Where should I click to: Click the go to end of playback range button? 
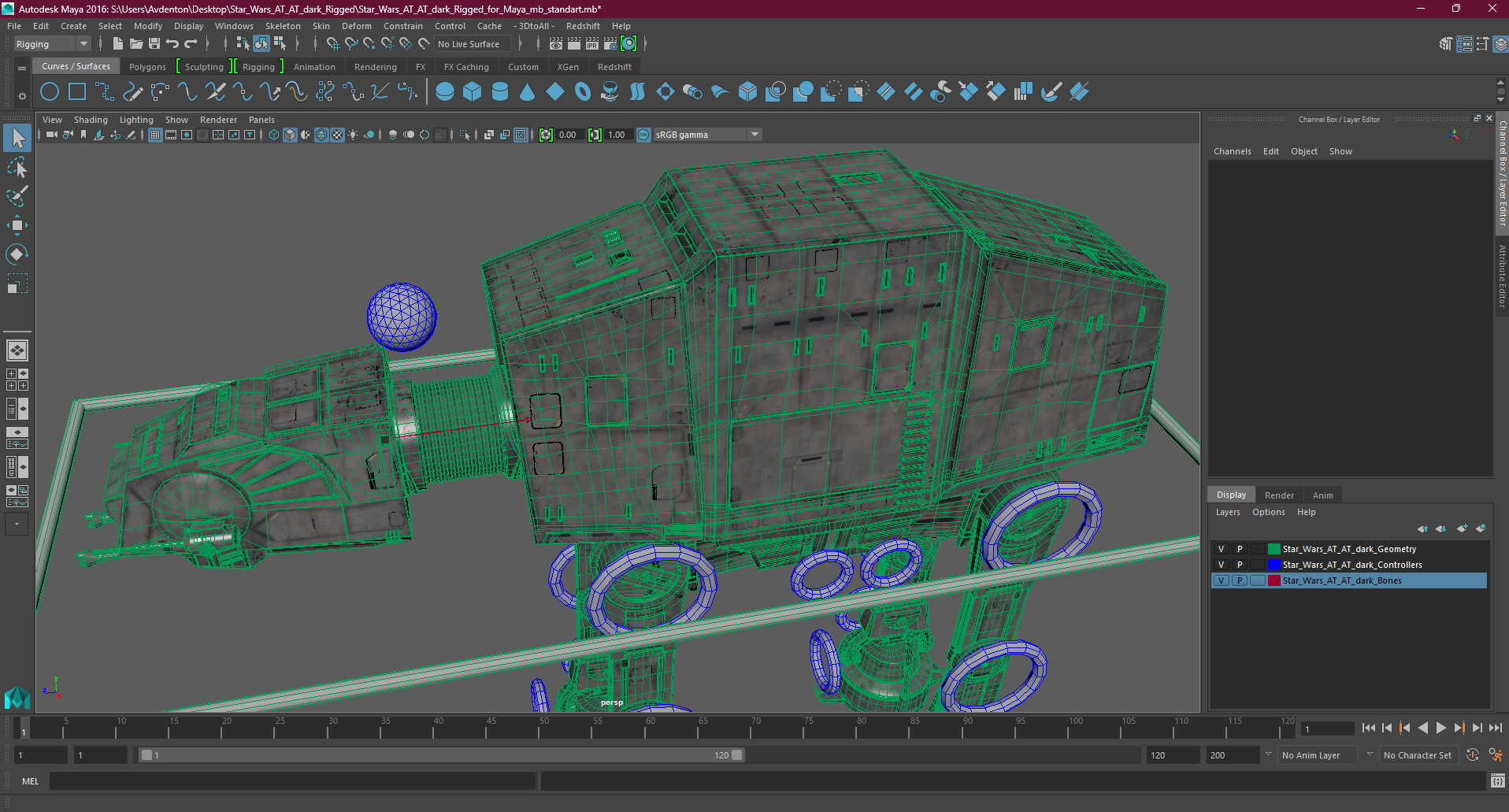(x=1495, y=729)
